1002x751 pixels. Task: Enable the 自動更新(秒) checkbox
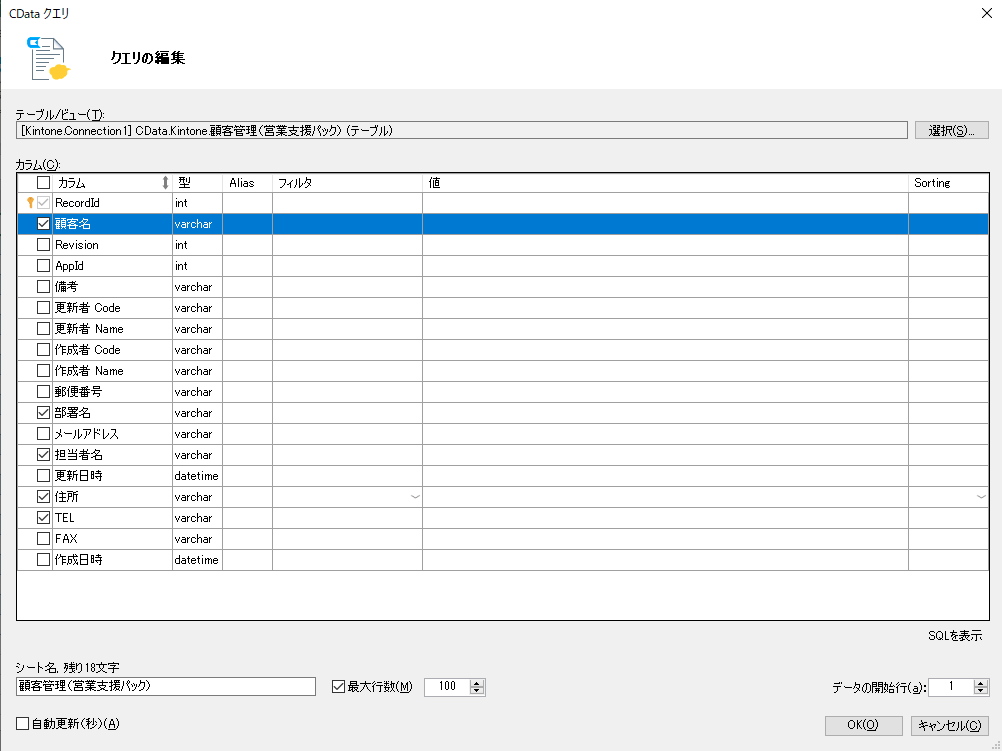click(x=22, y=724)
